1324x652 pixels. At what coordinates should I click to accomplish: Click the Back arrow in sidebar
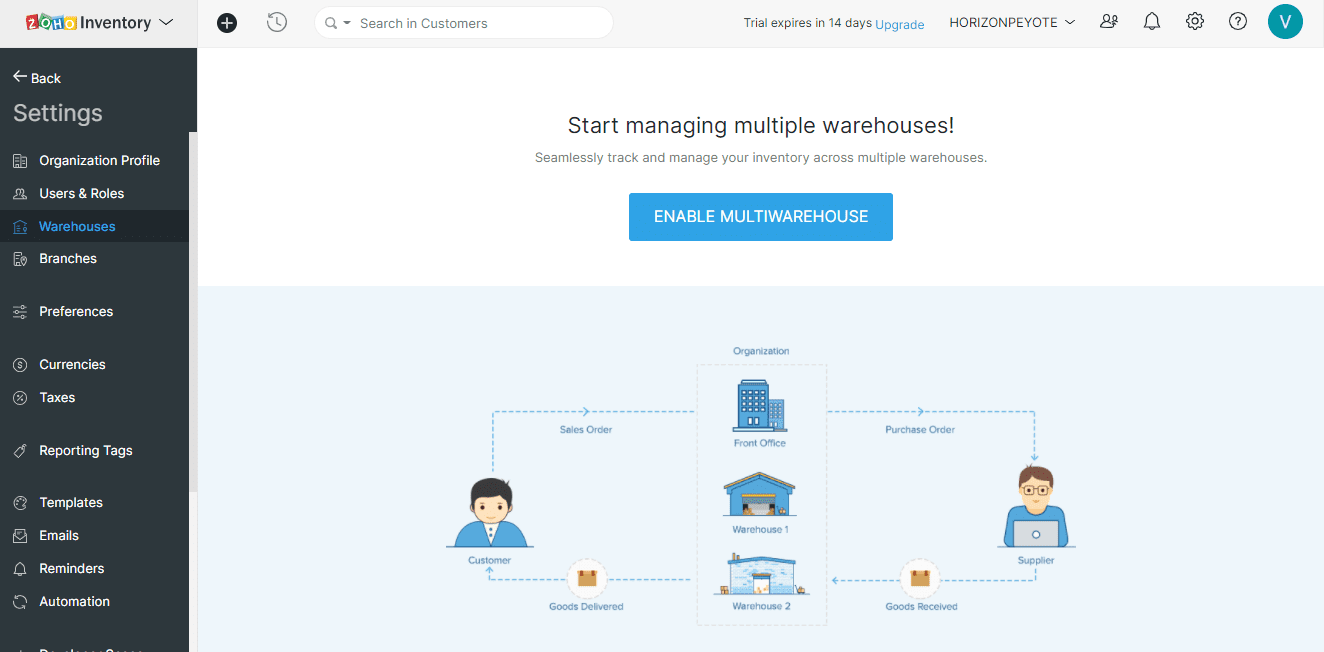pyautogui.click(x=37, y=78)
